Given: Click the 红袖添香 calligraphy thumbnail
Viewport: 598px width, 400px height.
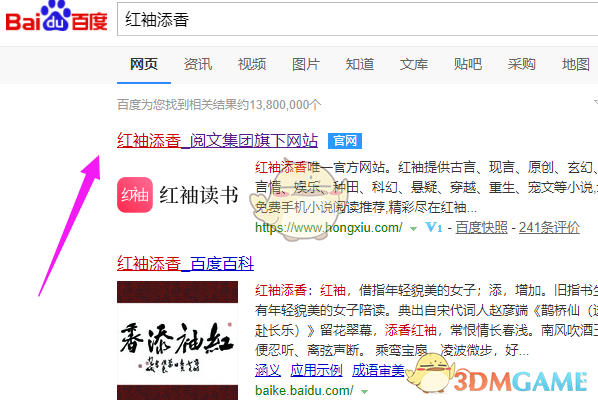Looking at the screenshot, I should 177,341.
